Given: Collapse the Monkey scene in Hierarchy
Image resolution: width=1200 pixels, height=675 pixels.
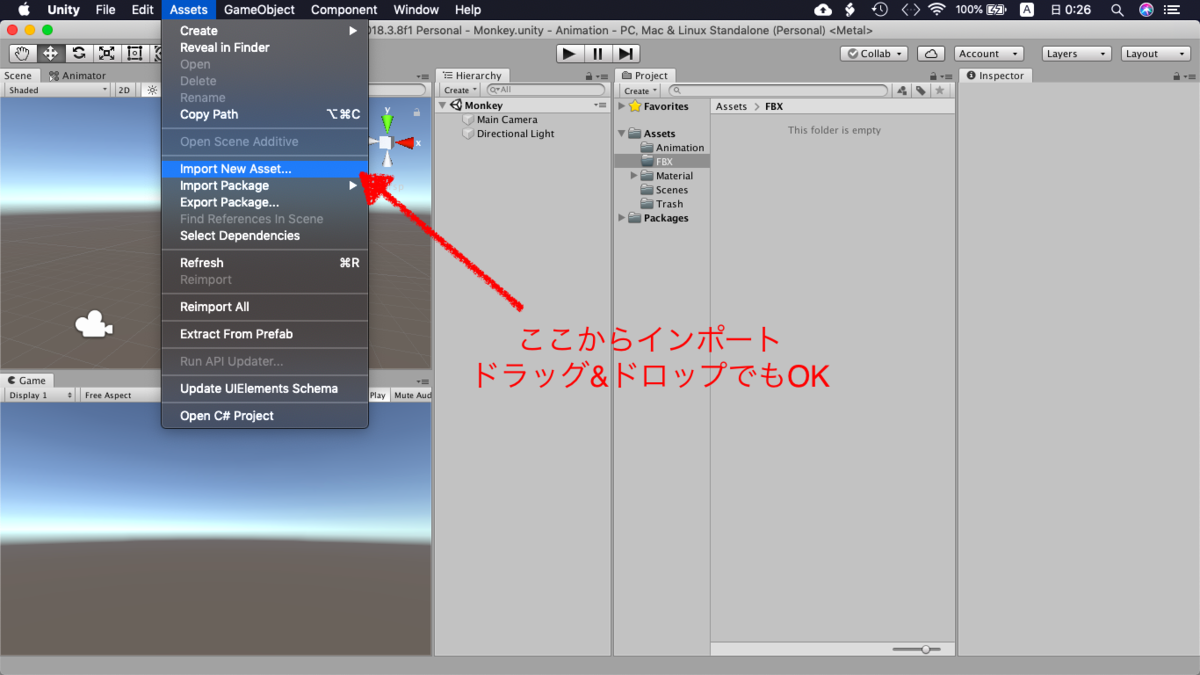Looking at the screenshot, I should (x=443, y=105).
